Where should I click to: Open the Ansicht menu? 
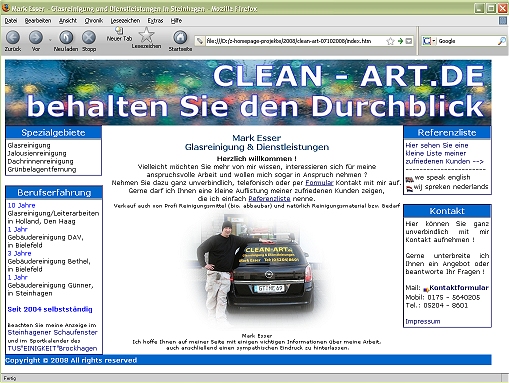[68, 21]
